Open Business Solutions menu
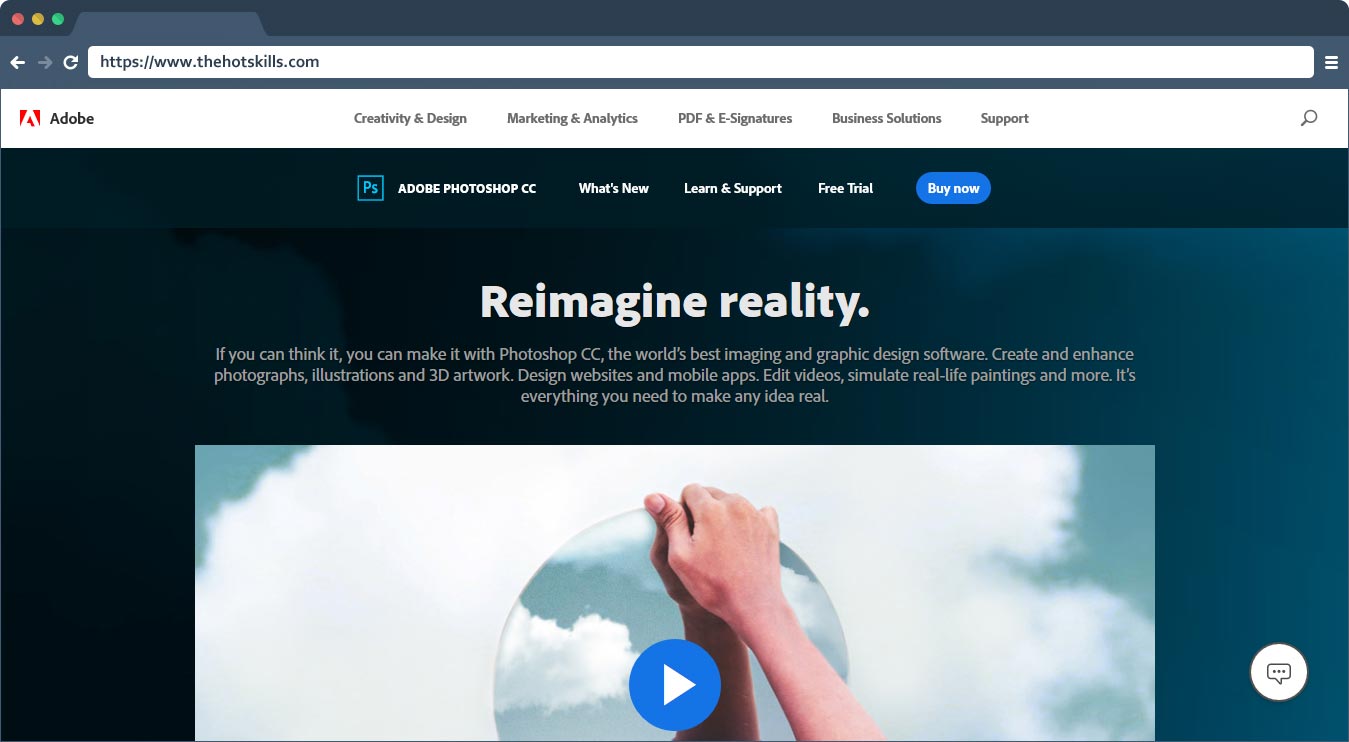Viewport: 1349px width, 742px height. click(x=887, y=118)
